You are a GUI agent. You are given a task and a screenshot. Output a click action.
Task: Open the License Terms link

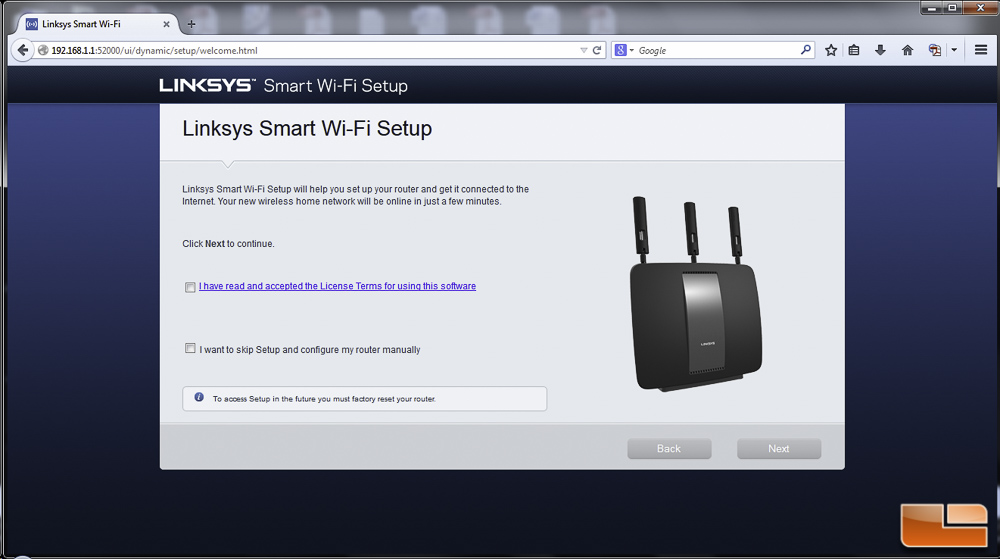point(337,286)
